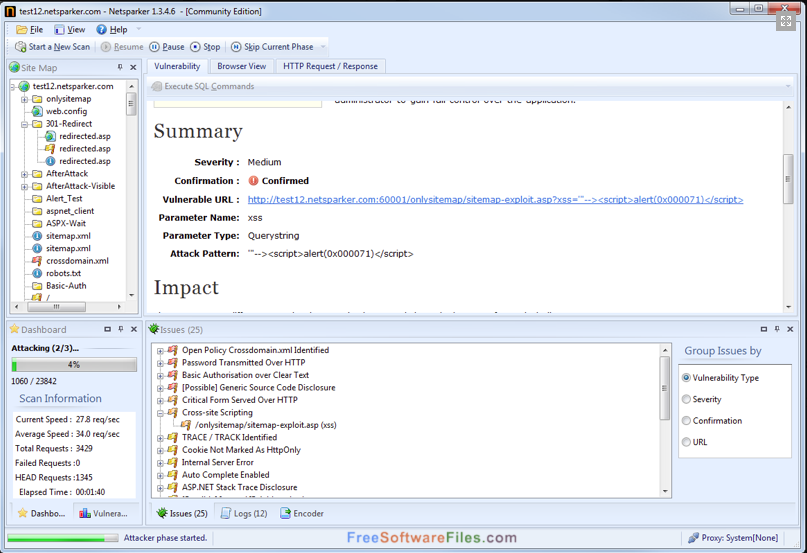This screenshot has height=553, width=807.
Task: Switch to the Dashboard bottom tab
Action: pyautogui.click(x=42, y=513)
